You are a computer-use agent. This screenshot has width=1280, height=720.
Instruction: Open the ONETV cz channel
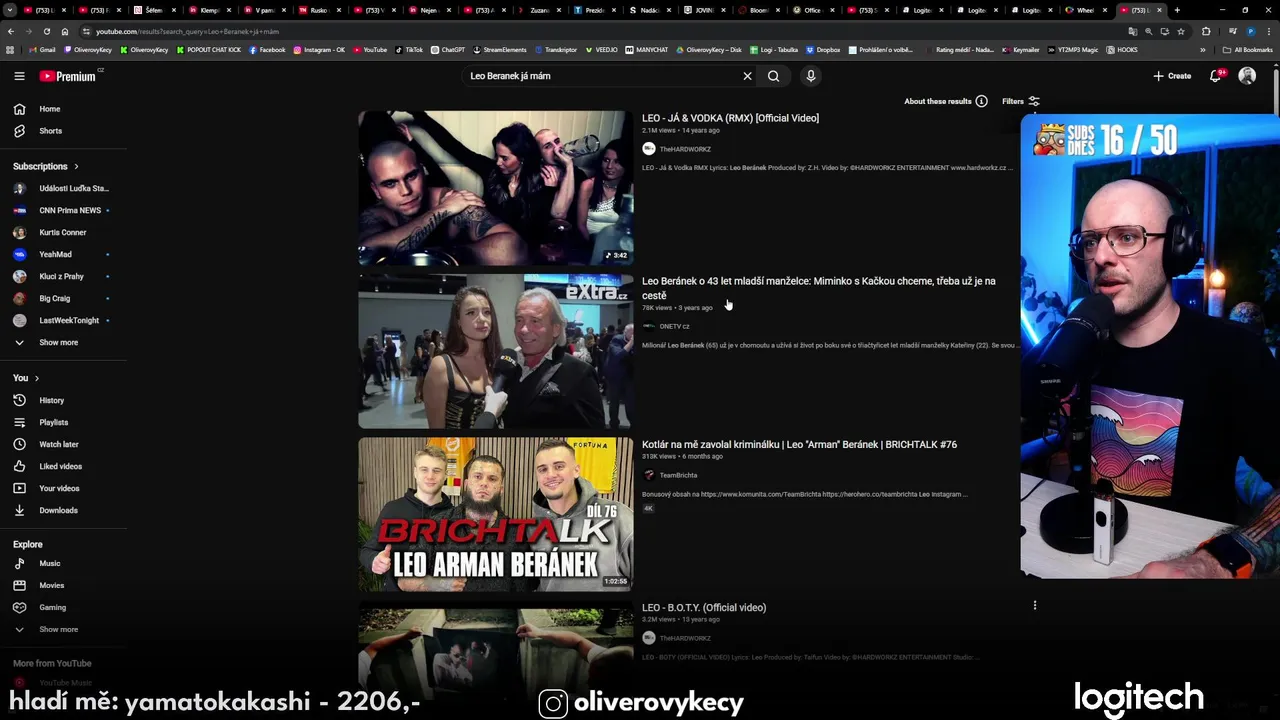pos(674,326)
